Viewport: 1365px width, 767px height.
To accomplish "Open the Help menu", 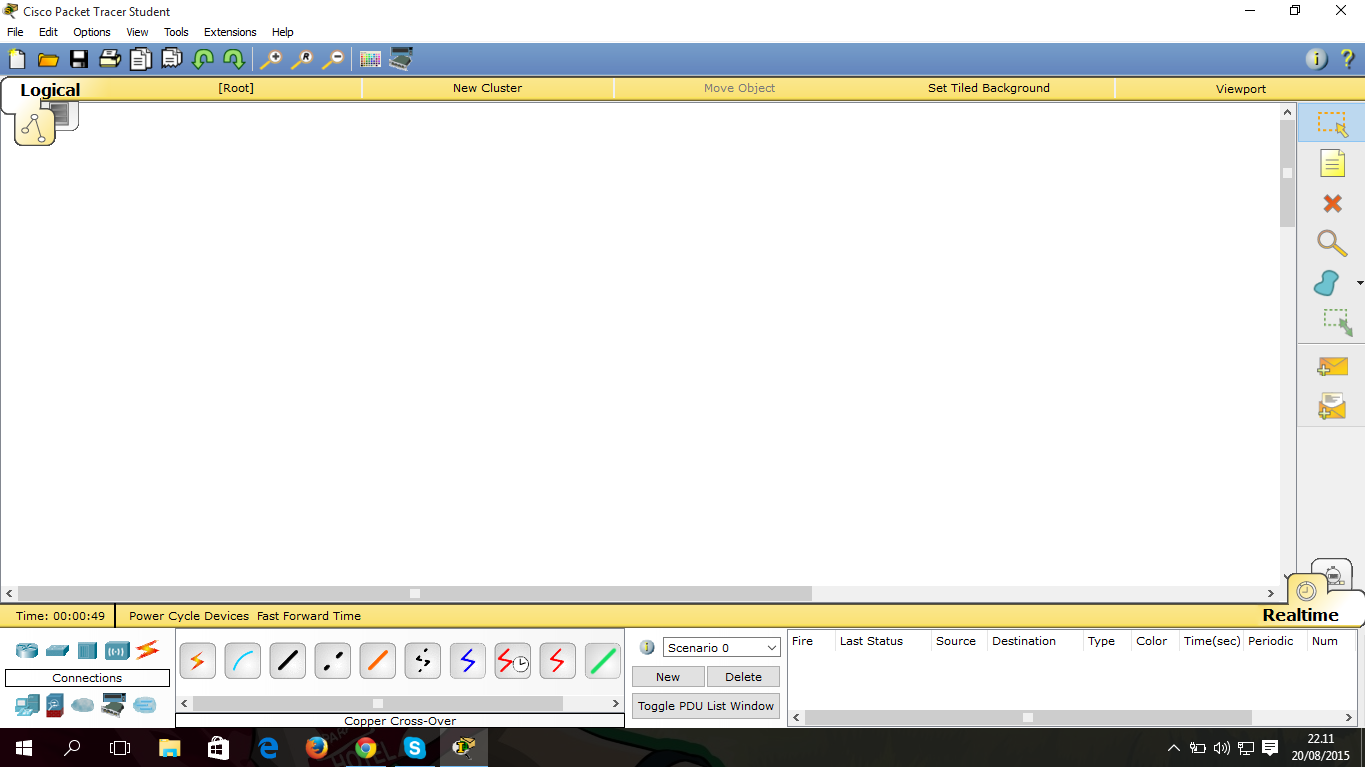I will click(283, 32).
